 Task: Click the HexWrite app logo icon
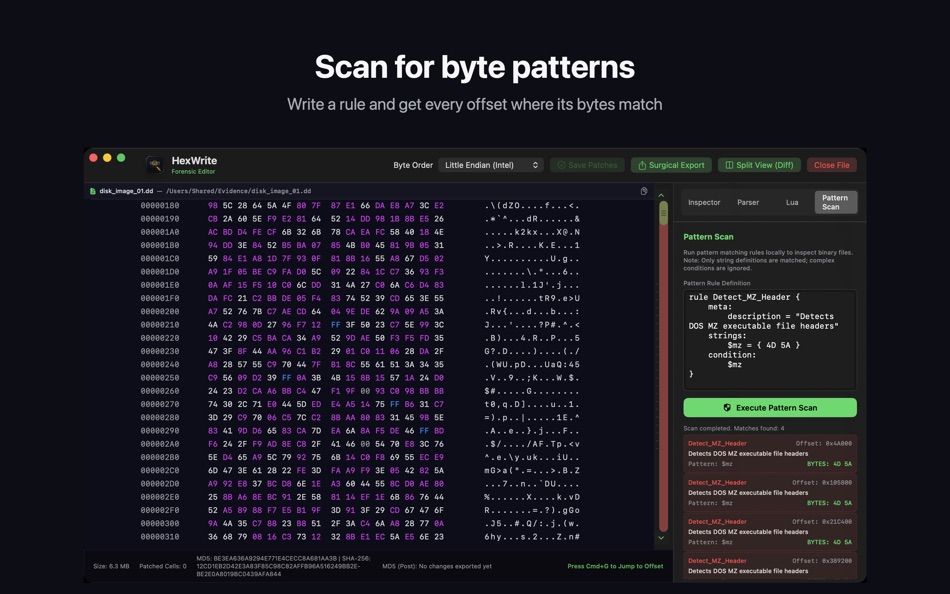coord(154,164)
